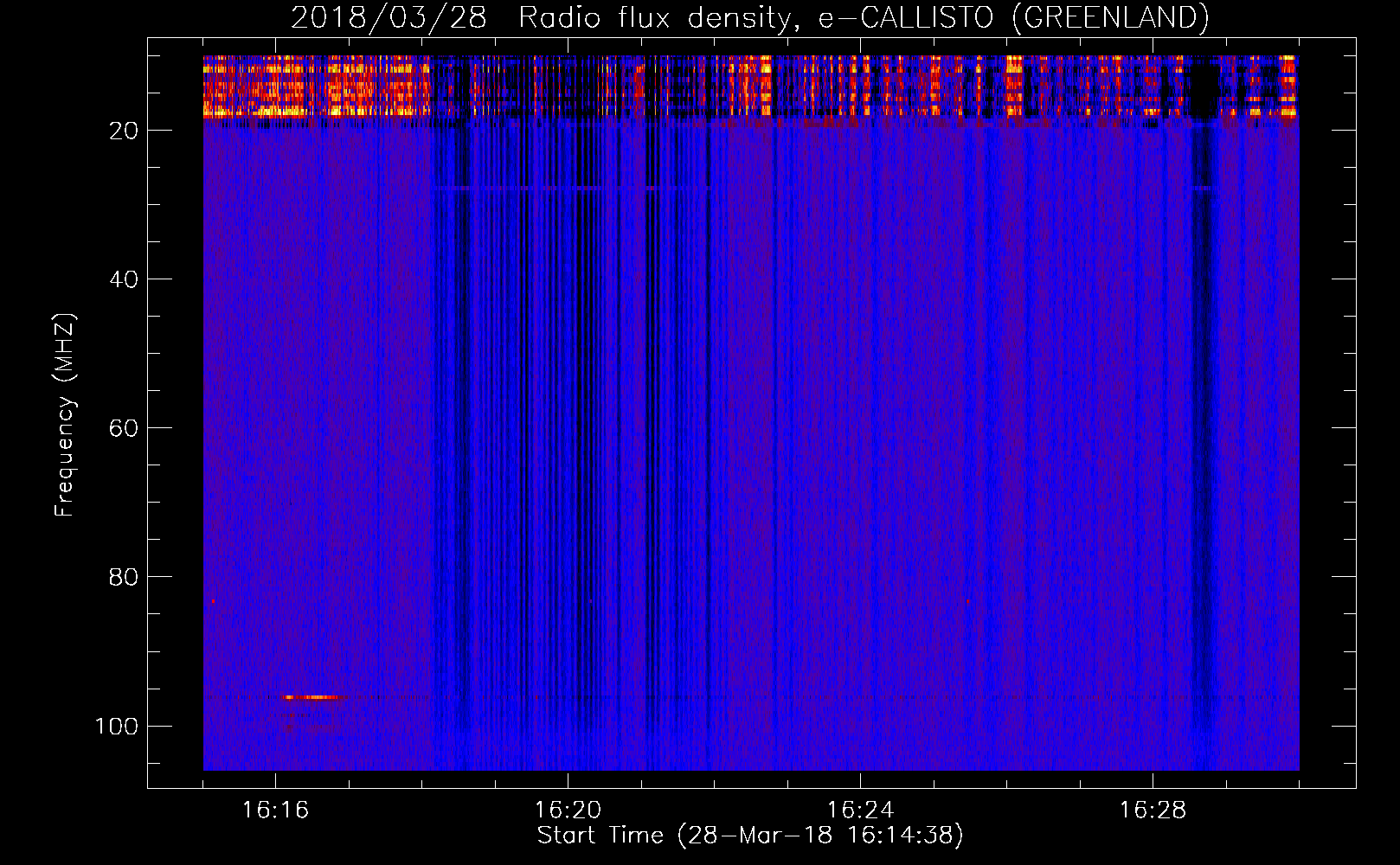Click the 16:24 time axis label
The image size is (1400, 865).
860,811
